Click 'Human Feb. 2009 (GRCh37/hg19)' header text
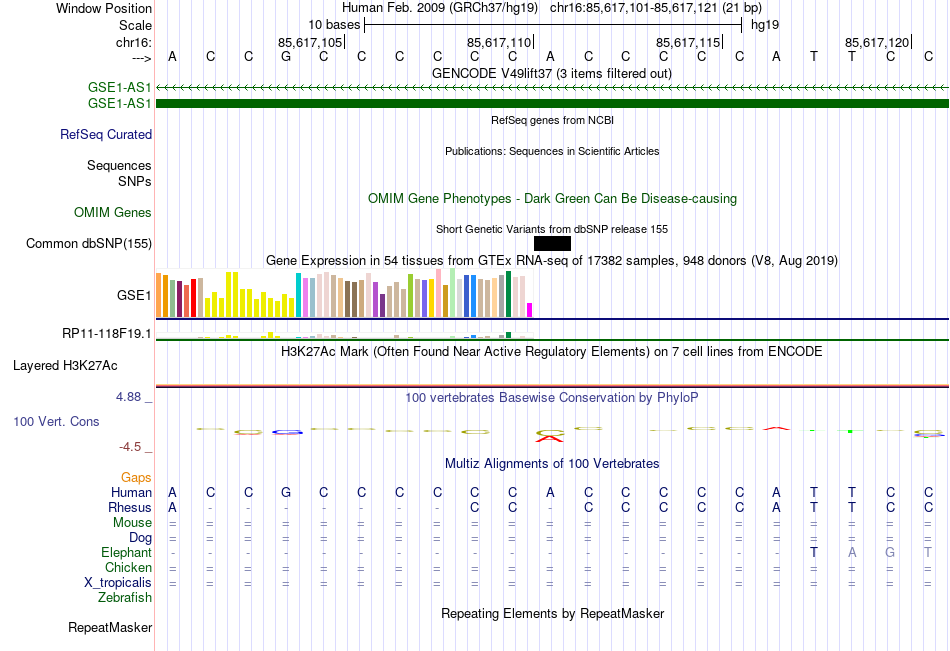Image resolution: width=950 pixels, height=651 pixels. tap(439, 8)
